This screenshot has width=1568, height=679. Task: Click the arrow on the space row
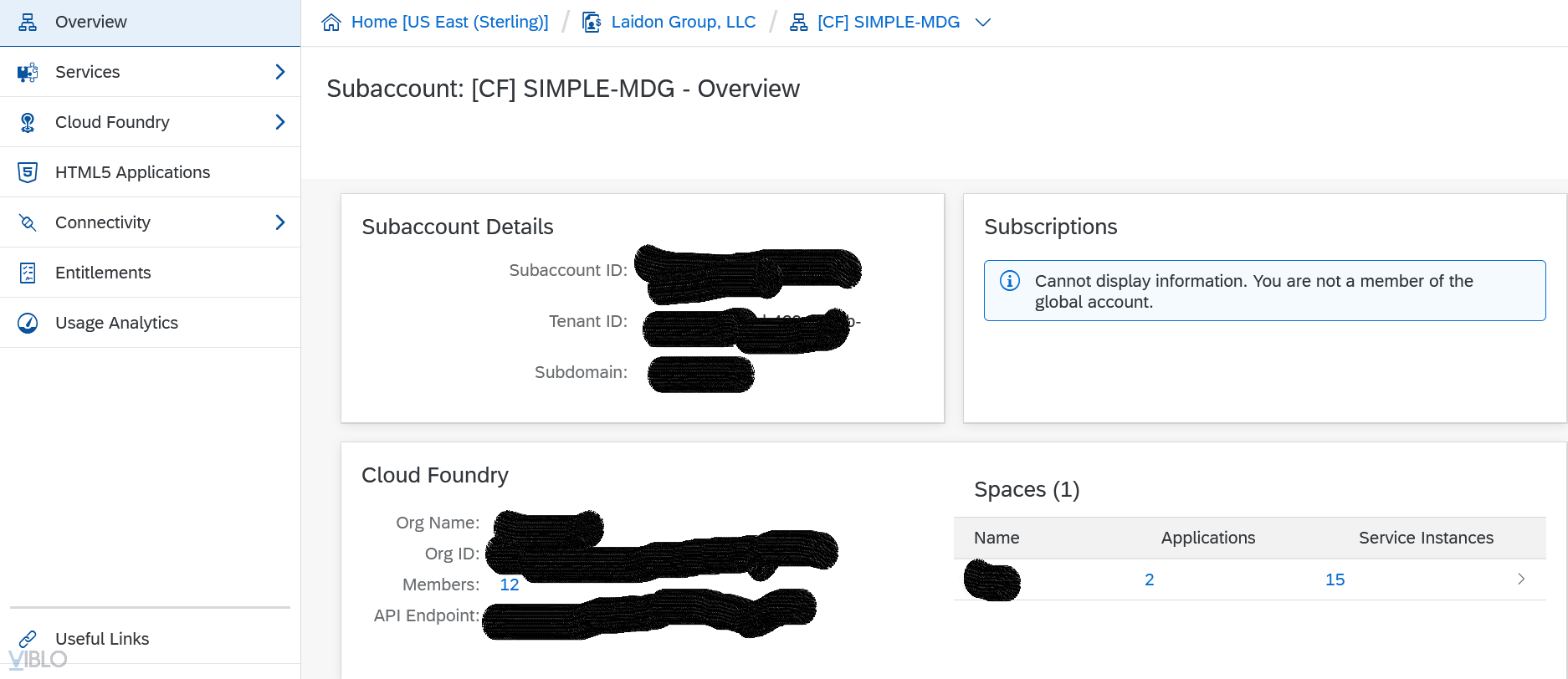point(1521,579)
